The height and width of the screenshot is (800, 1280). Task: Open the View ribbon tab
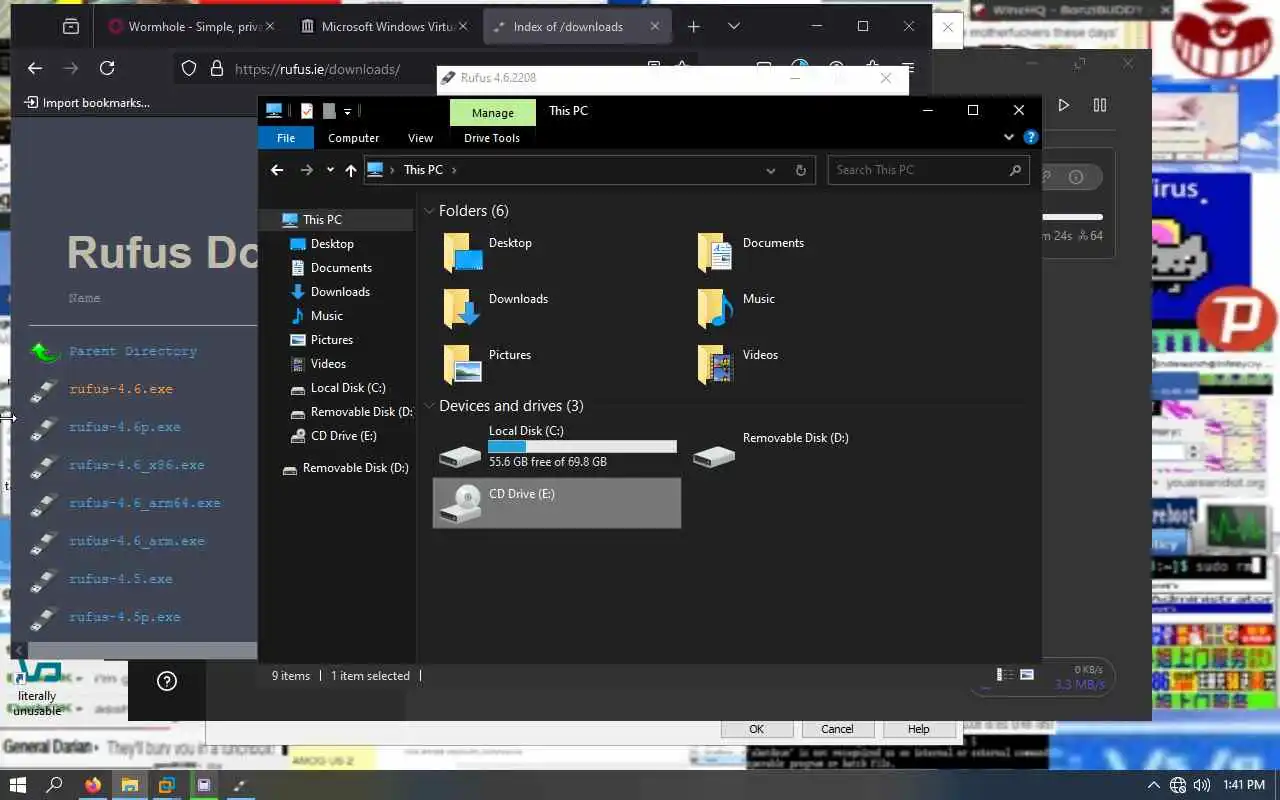pyautogui.click(x=420, y=138)
